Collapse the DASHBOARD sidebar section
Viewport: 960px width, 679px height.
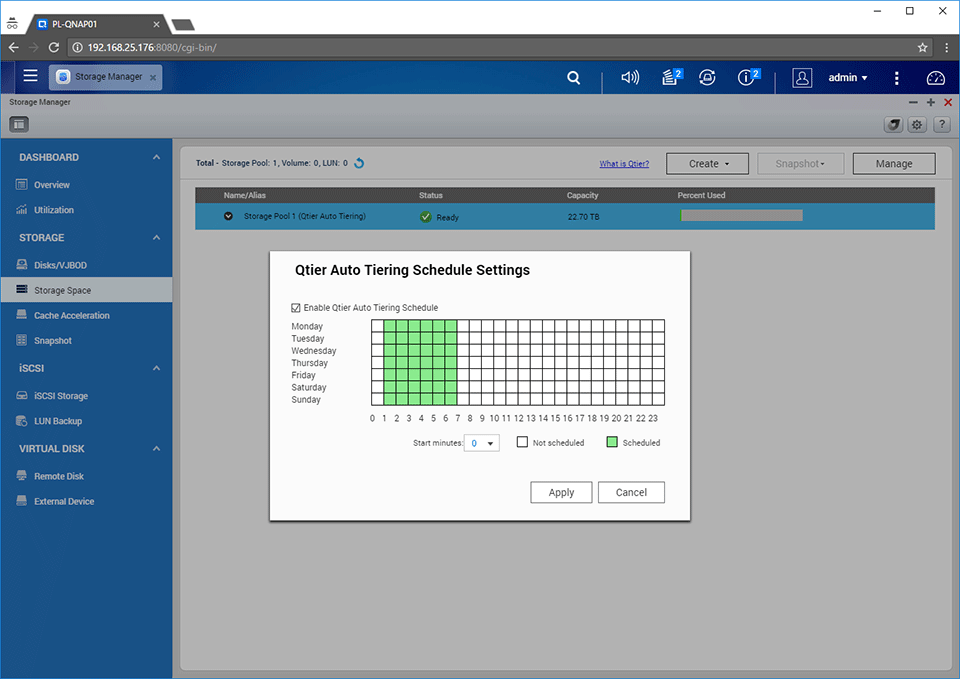tap(156, 157)
